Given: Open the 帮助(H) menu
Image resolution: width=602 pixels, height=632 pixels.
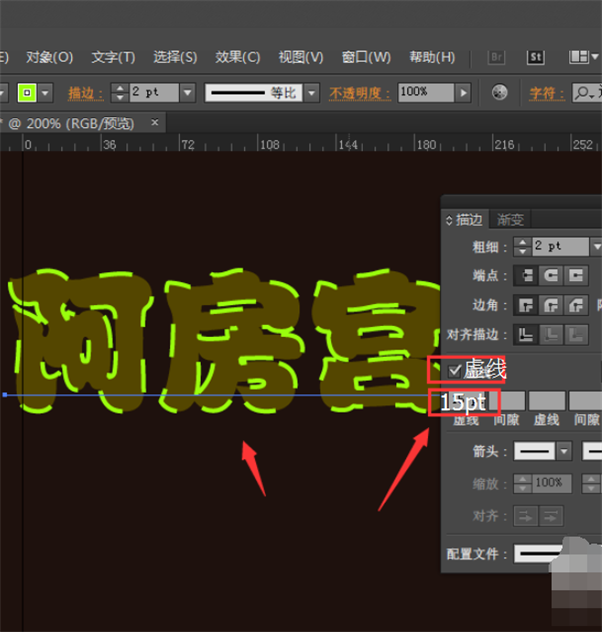Looking at the screenshot, I should (432, 57).
